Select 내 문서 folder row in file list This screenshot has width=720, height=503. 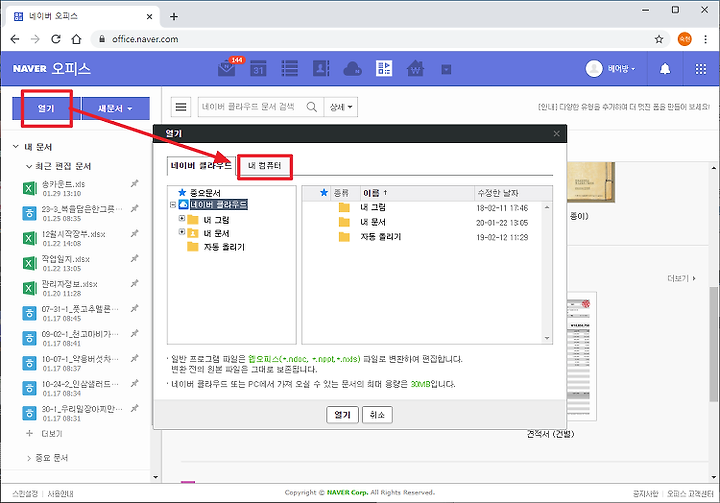click(423, 222)
